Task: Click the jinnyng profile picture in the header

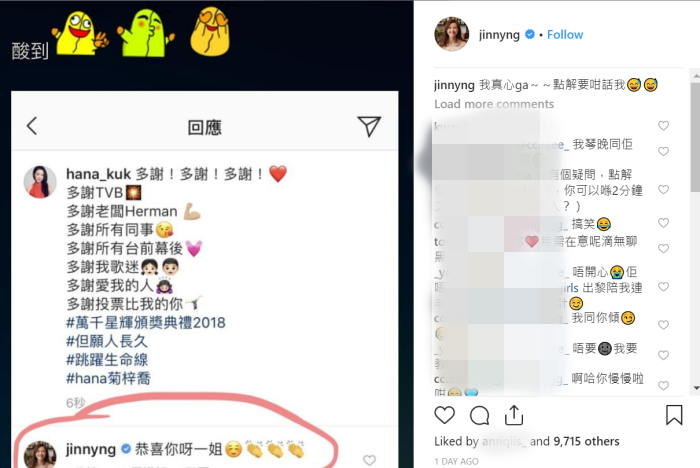Action: [452, 34]
